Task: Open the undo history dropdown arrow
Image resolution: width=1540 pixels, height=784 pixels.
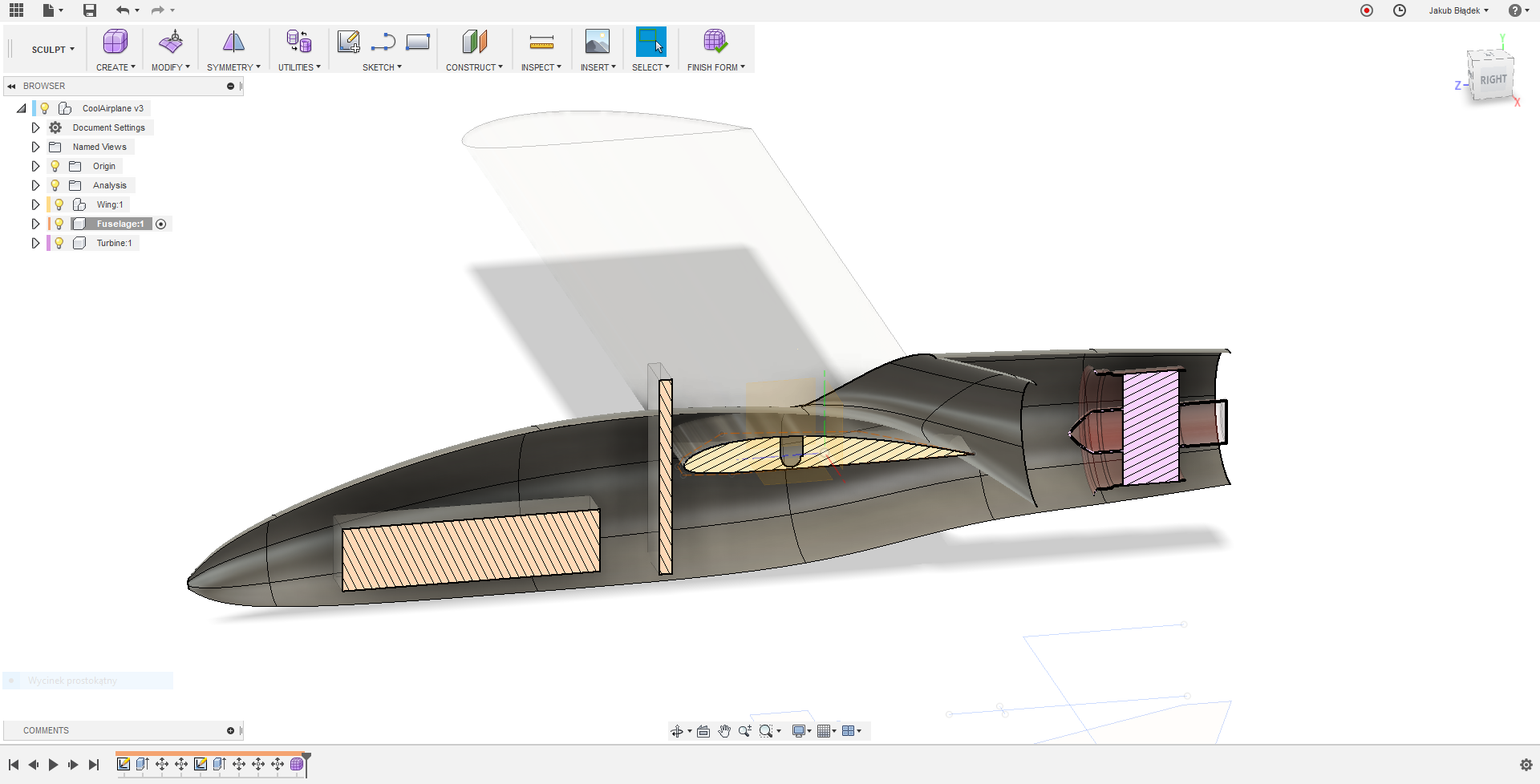Action: [x=137, y=10]
